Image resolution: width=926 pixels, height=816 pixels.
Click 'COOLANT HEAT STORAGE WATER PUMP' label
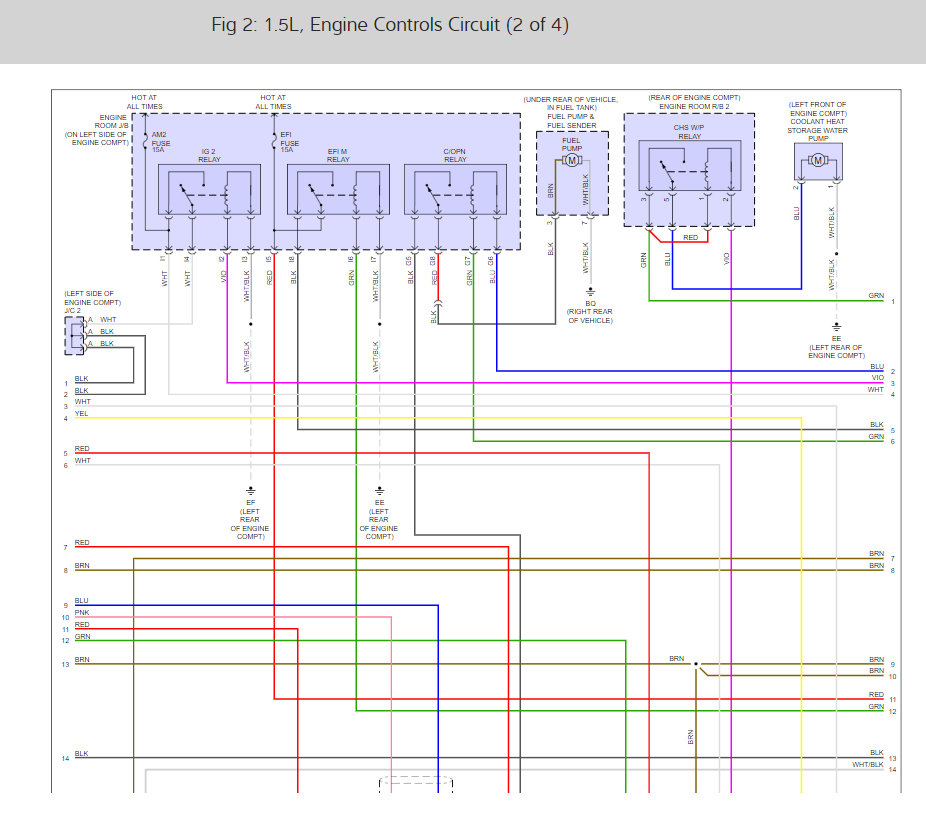(817, 130)
